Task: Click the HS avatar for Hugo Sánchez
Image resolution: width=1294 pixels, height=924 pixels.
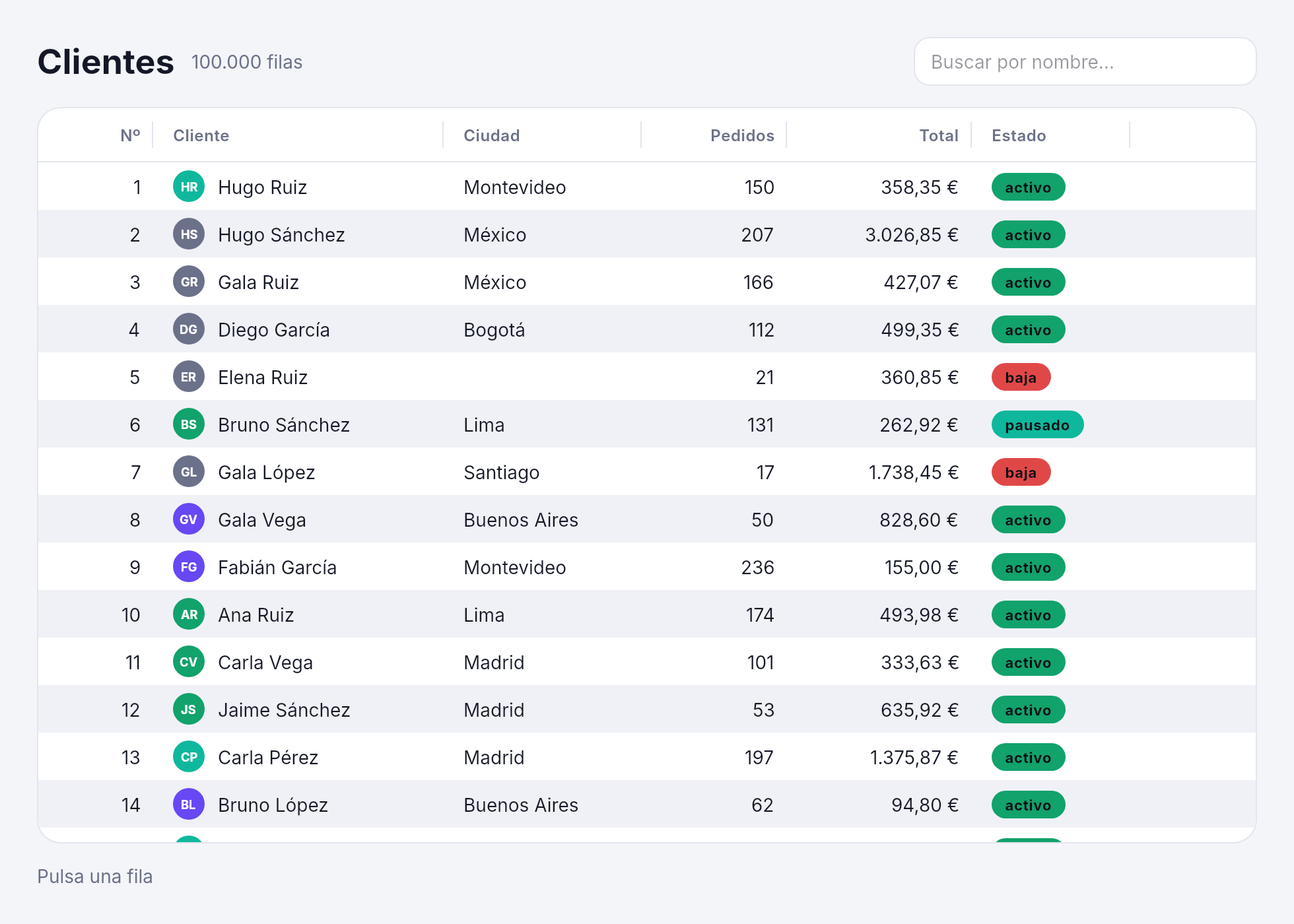Action: click(x=189, y=234)
